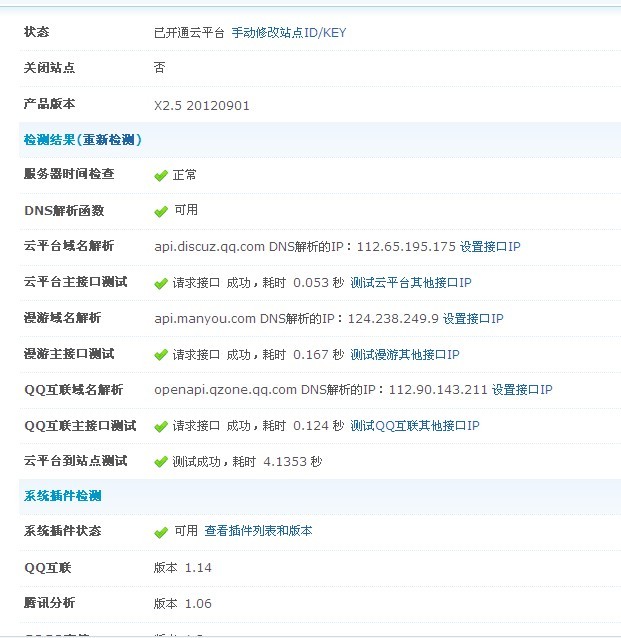Click the QQ互联域名解析 row label
Screen dimensions: 621x638
[74, 389]
